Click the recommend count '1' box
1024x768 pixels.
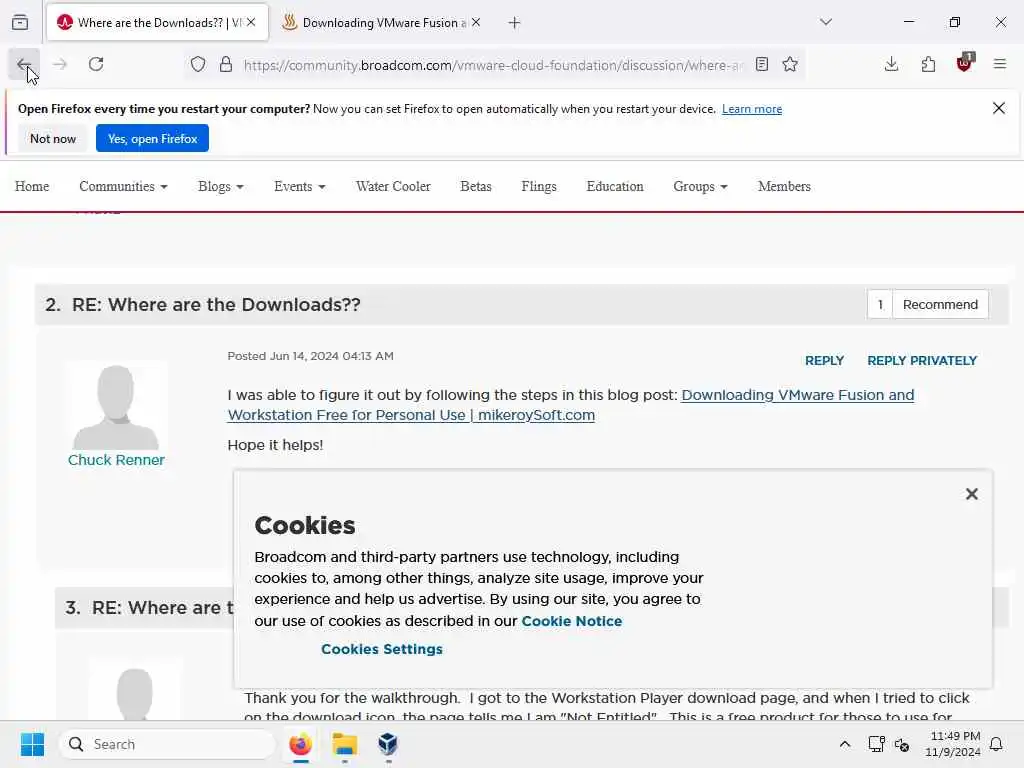pos(880,304)
